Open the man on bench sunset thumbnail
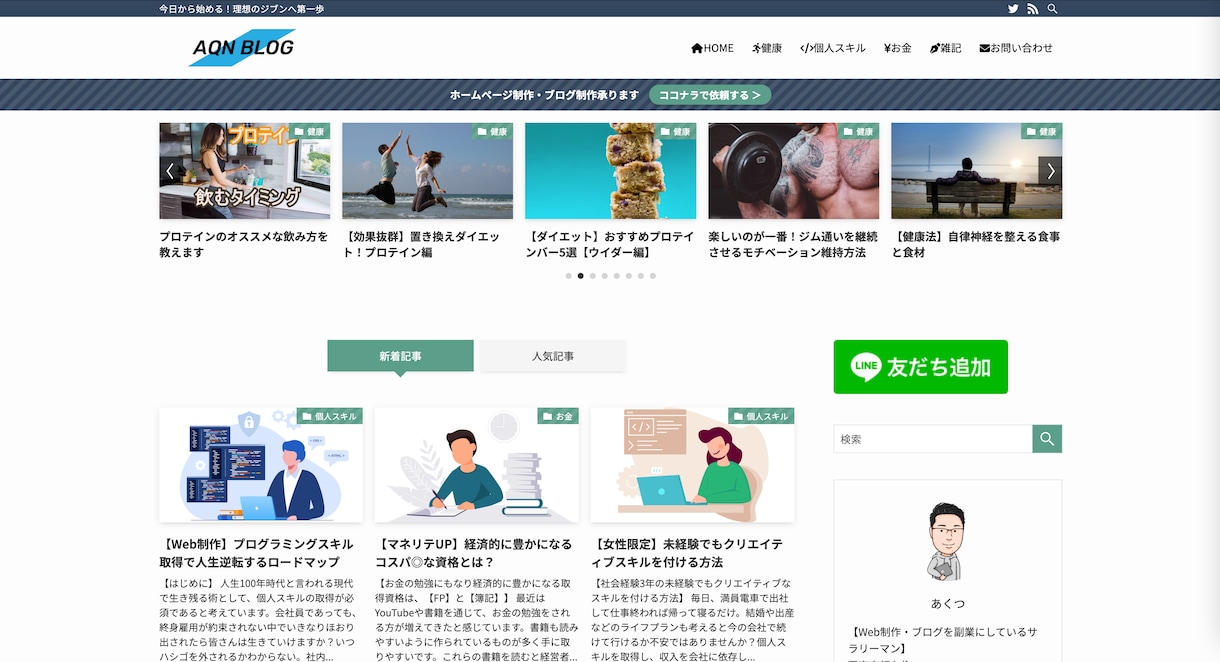 [x=976, y=171]
